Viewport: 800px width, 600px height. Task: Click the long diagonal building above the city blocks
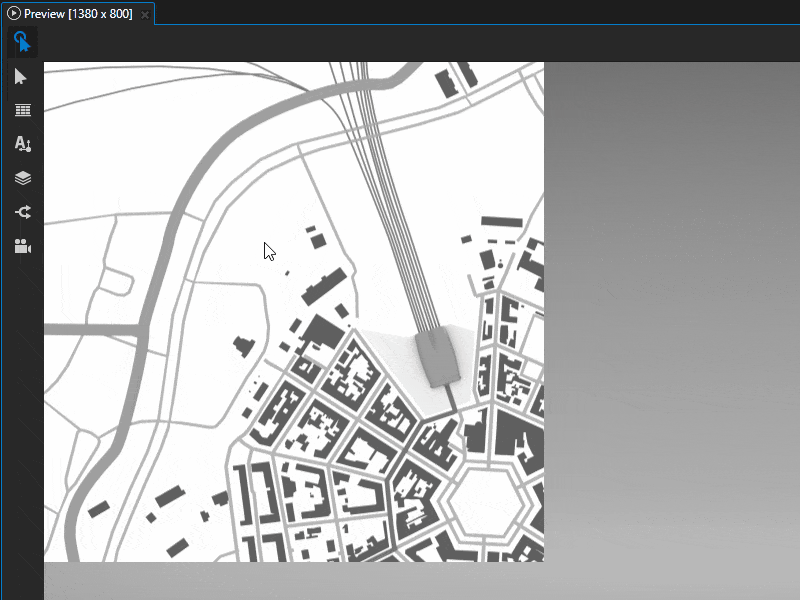(328, 285)
